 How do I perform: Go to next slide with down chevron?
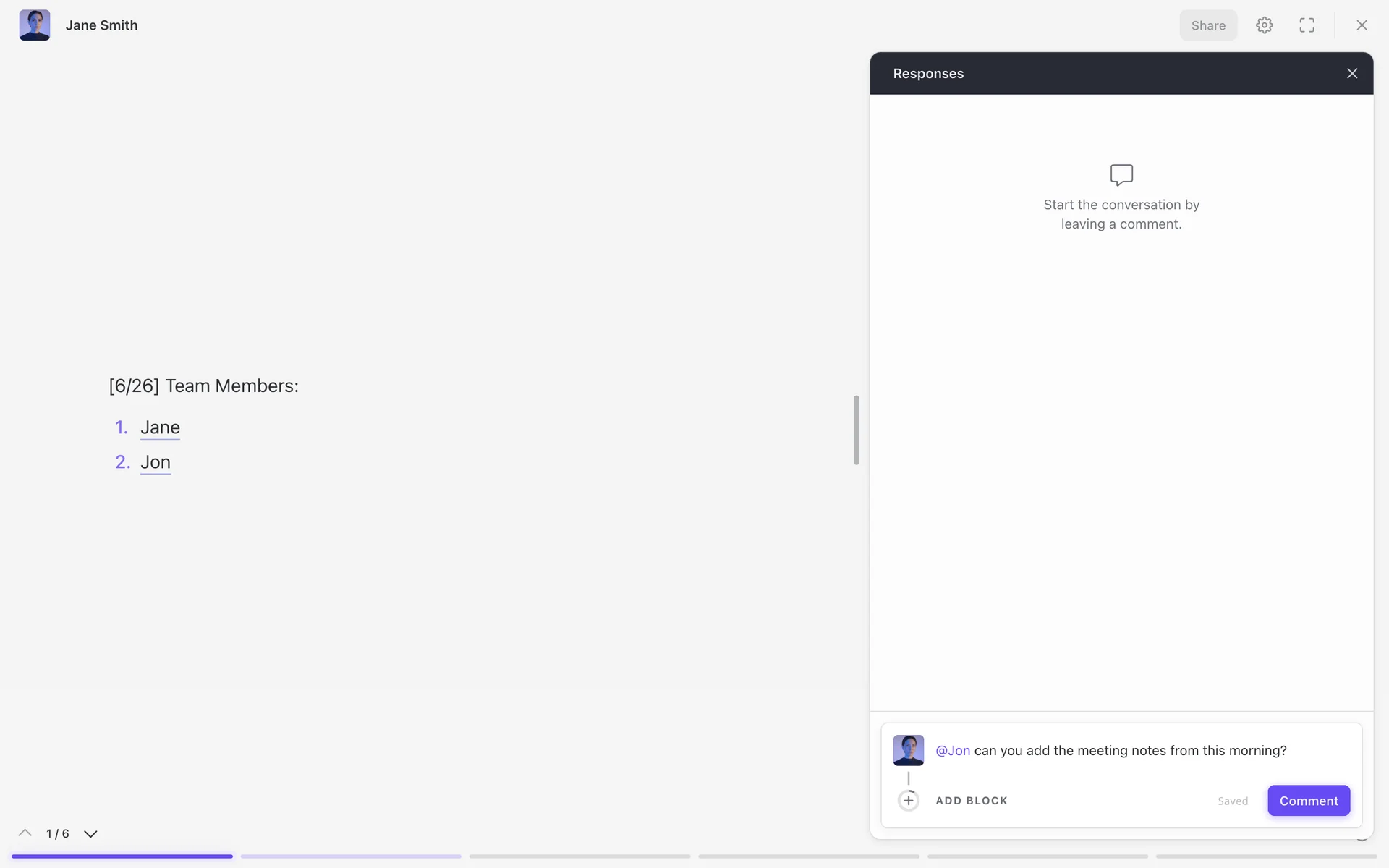(x=90, y=833)
